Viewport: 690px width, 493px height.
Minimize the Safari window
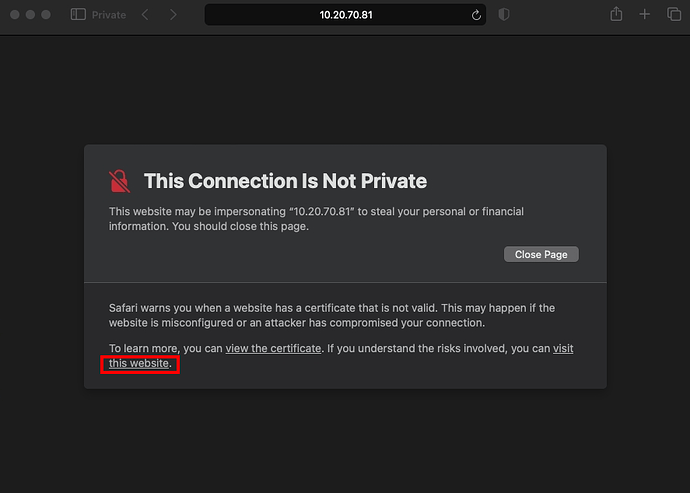30,15
